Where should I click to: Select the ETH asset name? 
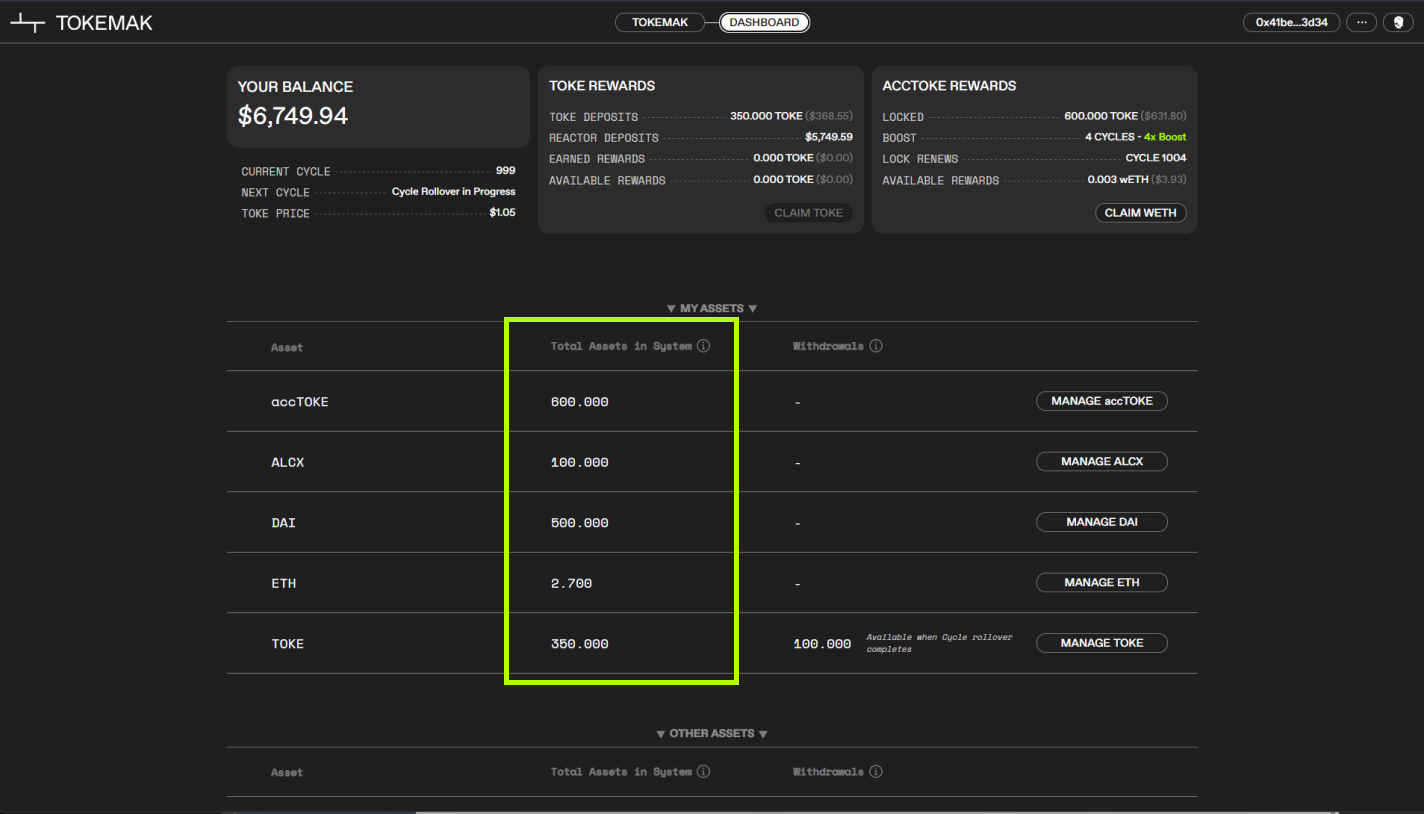click(x=283, y=583)
